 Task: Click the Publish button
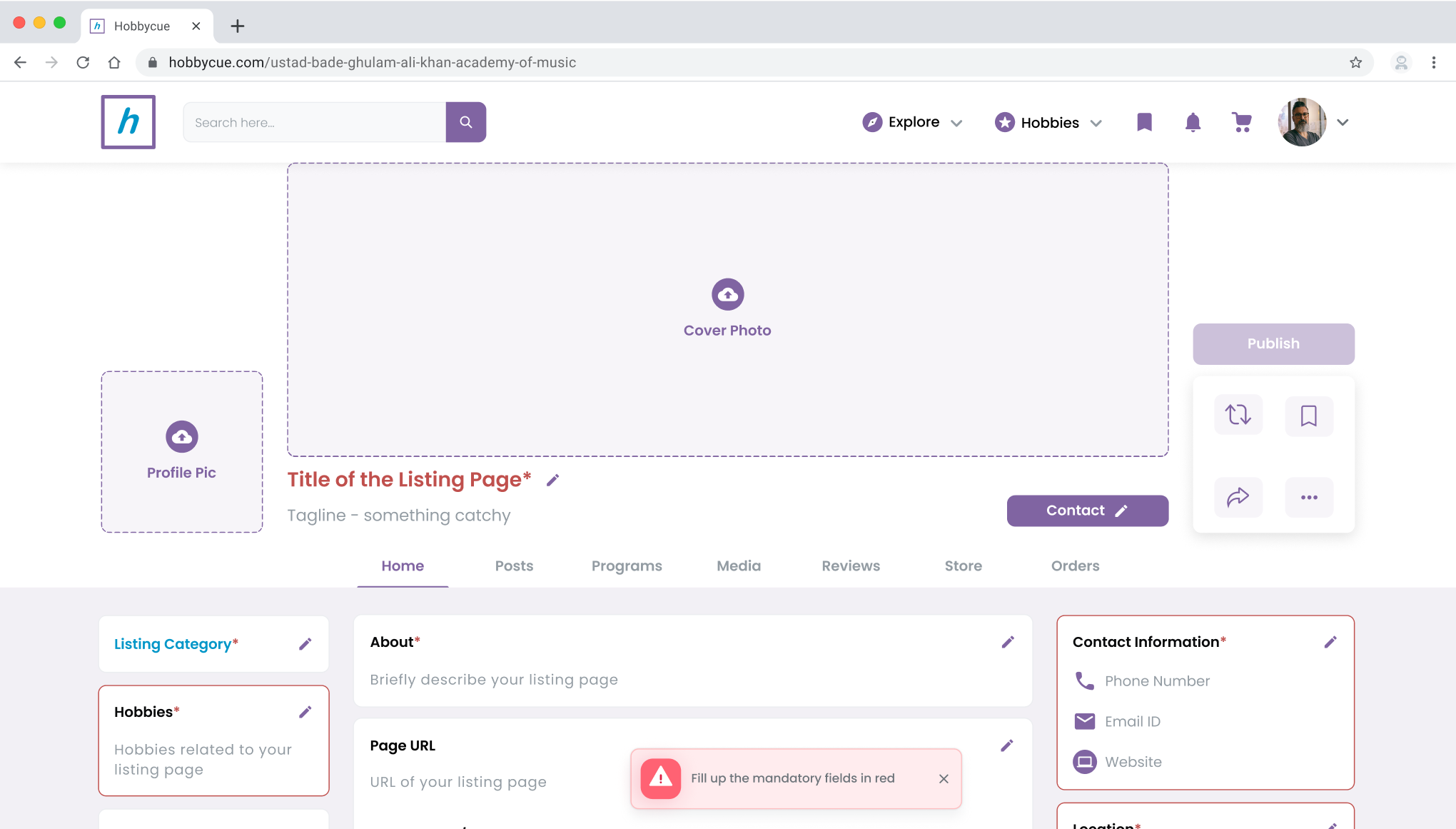tap(1273, 343)
